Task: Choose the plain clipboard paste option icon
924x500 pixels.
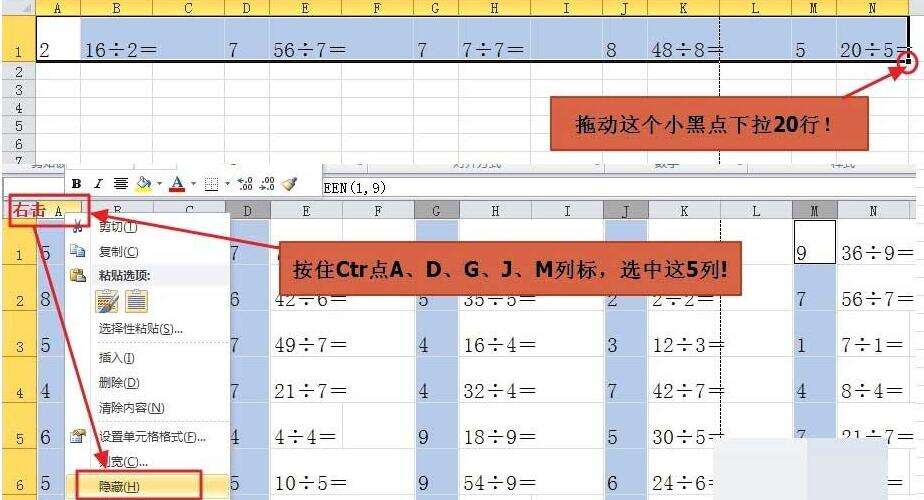Action: pyautogui.click(x=136, y=301)
